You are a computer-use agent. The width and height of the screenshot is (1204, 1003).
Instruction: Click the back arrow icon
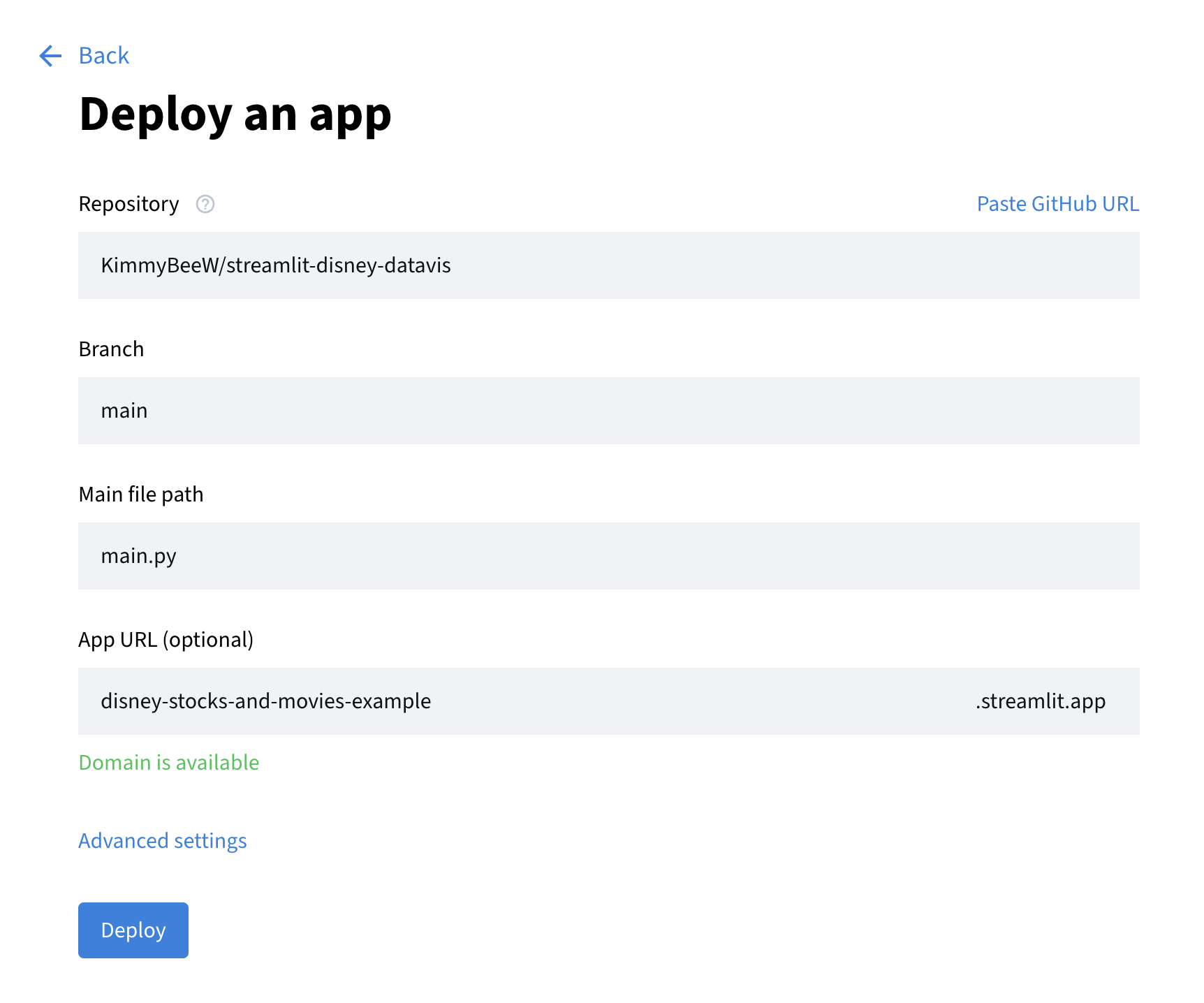tap(50, 56)
